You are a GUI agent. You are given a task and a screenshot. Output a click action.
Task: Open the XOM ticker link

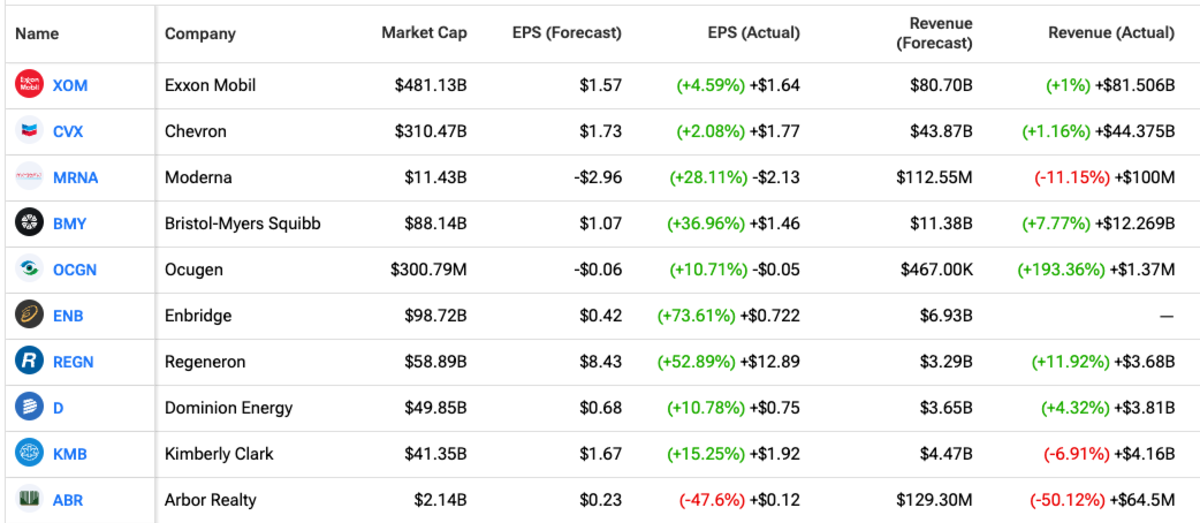(70, 86)
